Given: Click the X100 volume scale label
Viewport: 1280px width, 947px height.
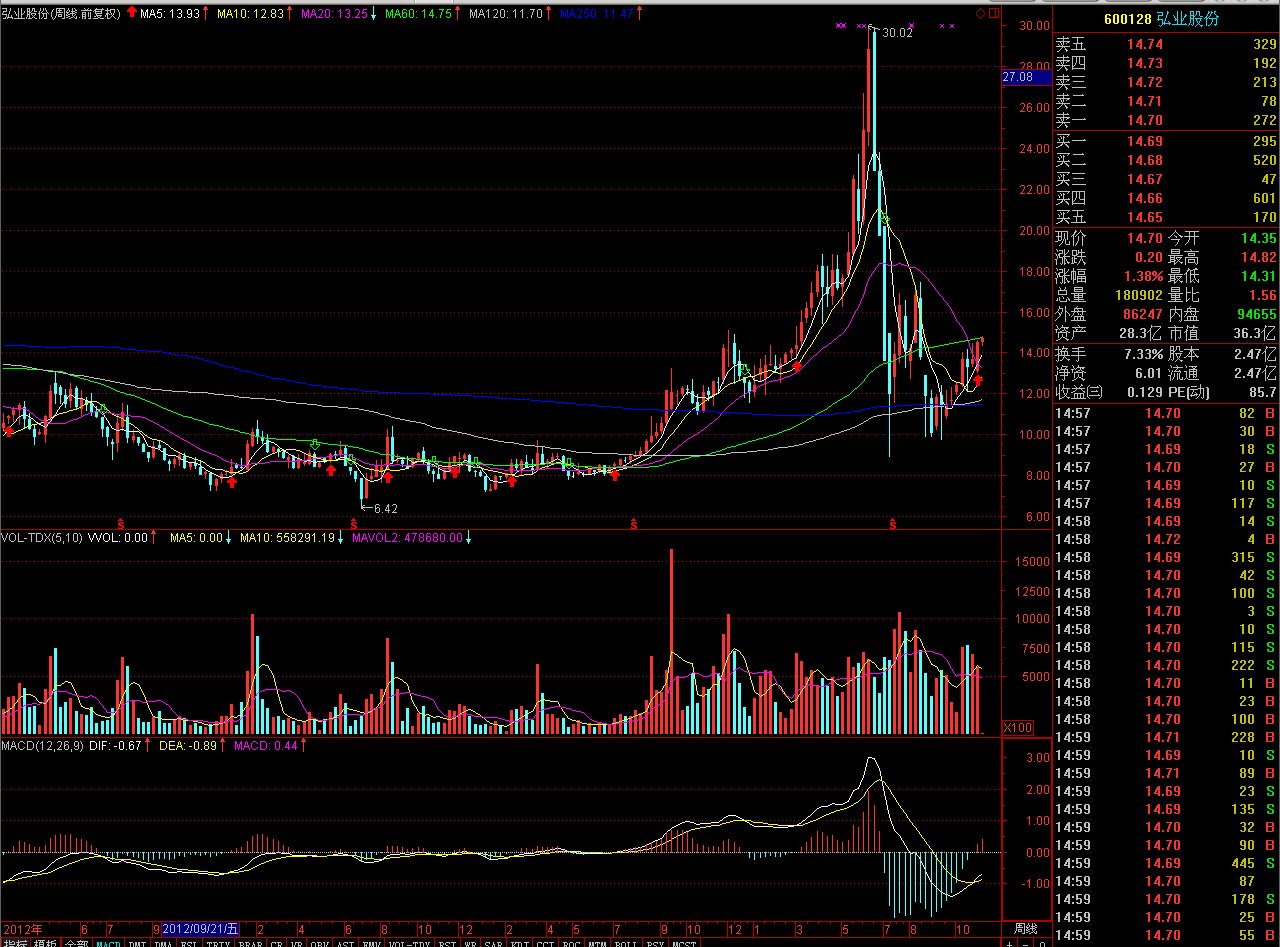Looking at the screenshot, I should [x=1018, y=727].
